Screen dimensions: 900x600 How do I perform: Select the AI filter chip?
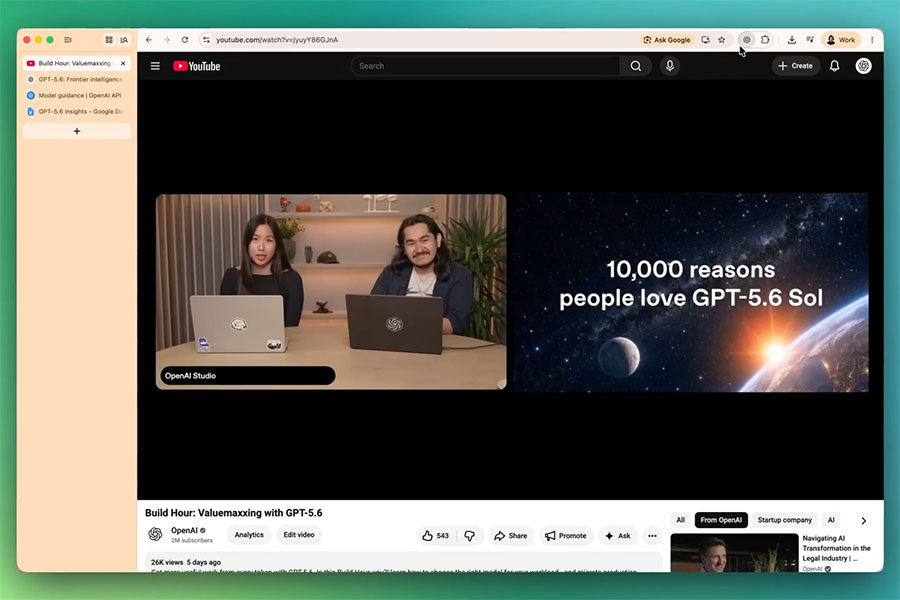[831, 520]
